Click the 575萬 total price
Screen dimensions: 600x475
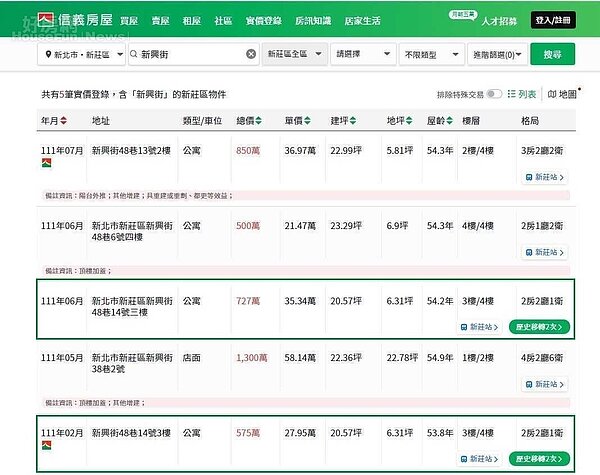click(248, 433)
